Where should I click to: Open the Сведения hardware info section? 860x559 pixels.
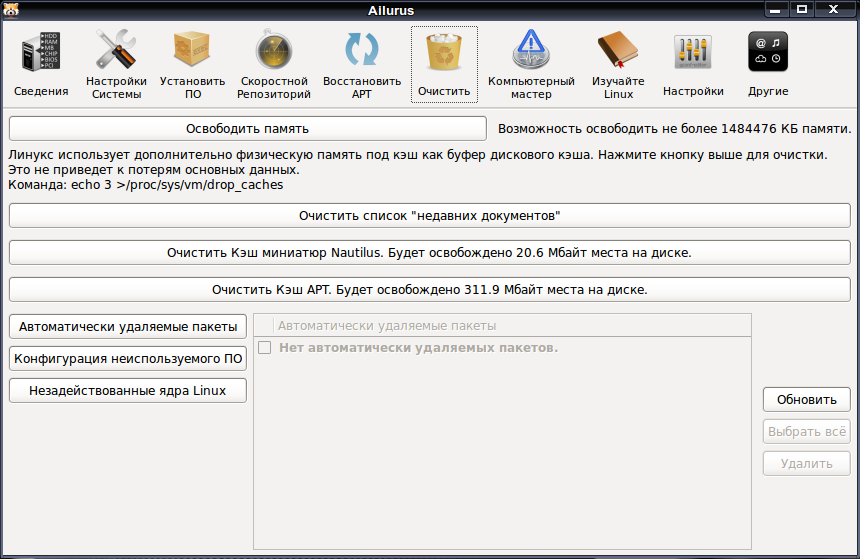coord(41,65)
